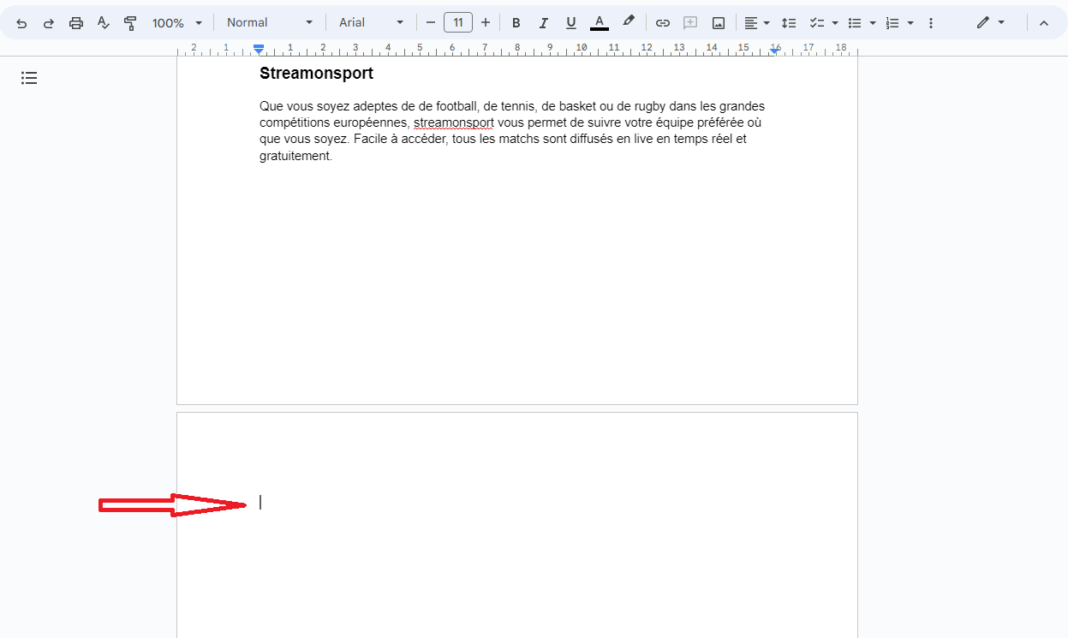Image resolution: width=1068 pixels, height=638 pixels.
Task: Insert a link
Action: click(662, 22)
